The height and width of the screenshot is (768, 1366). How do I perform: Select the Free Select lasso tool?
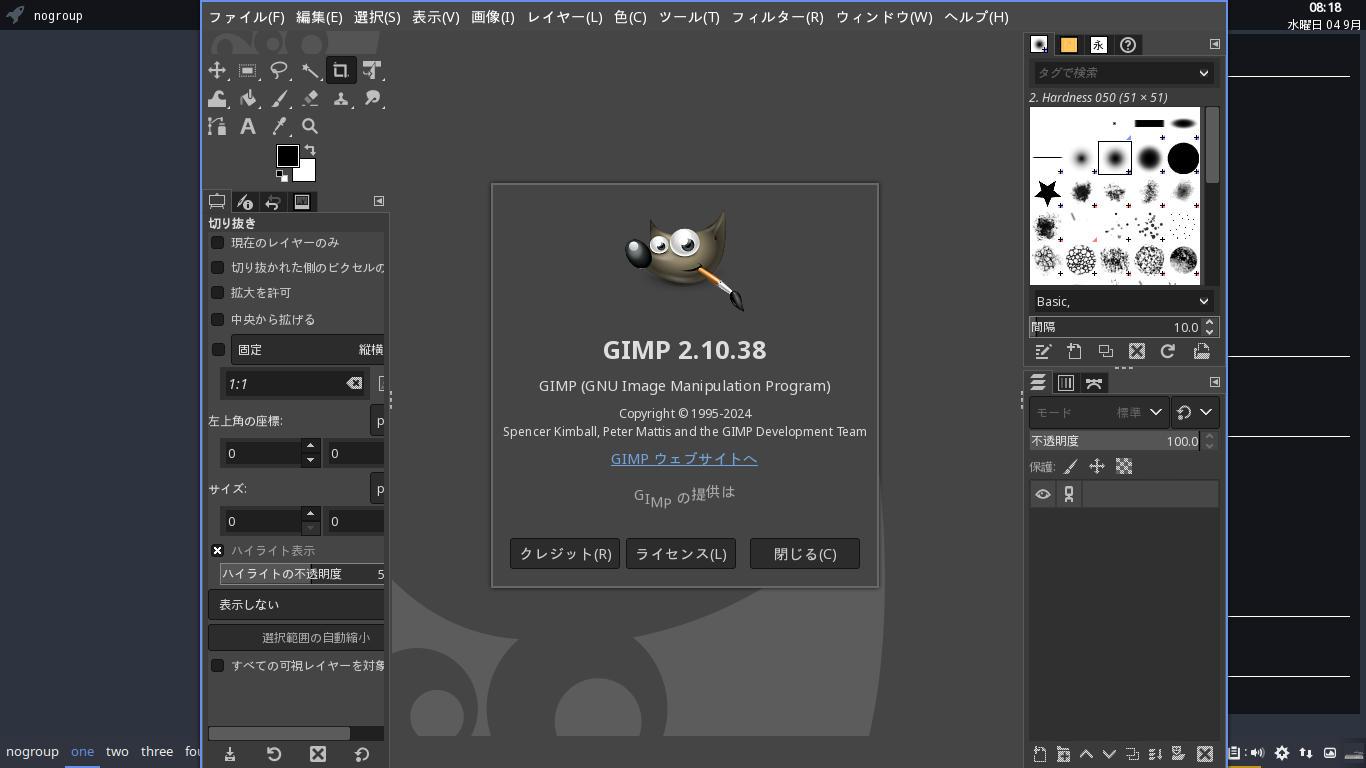tap(279, 70)
